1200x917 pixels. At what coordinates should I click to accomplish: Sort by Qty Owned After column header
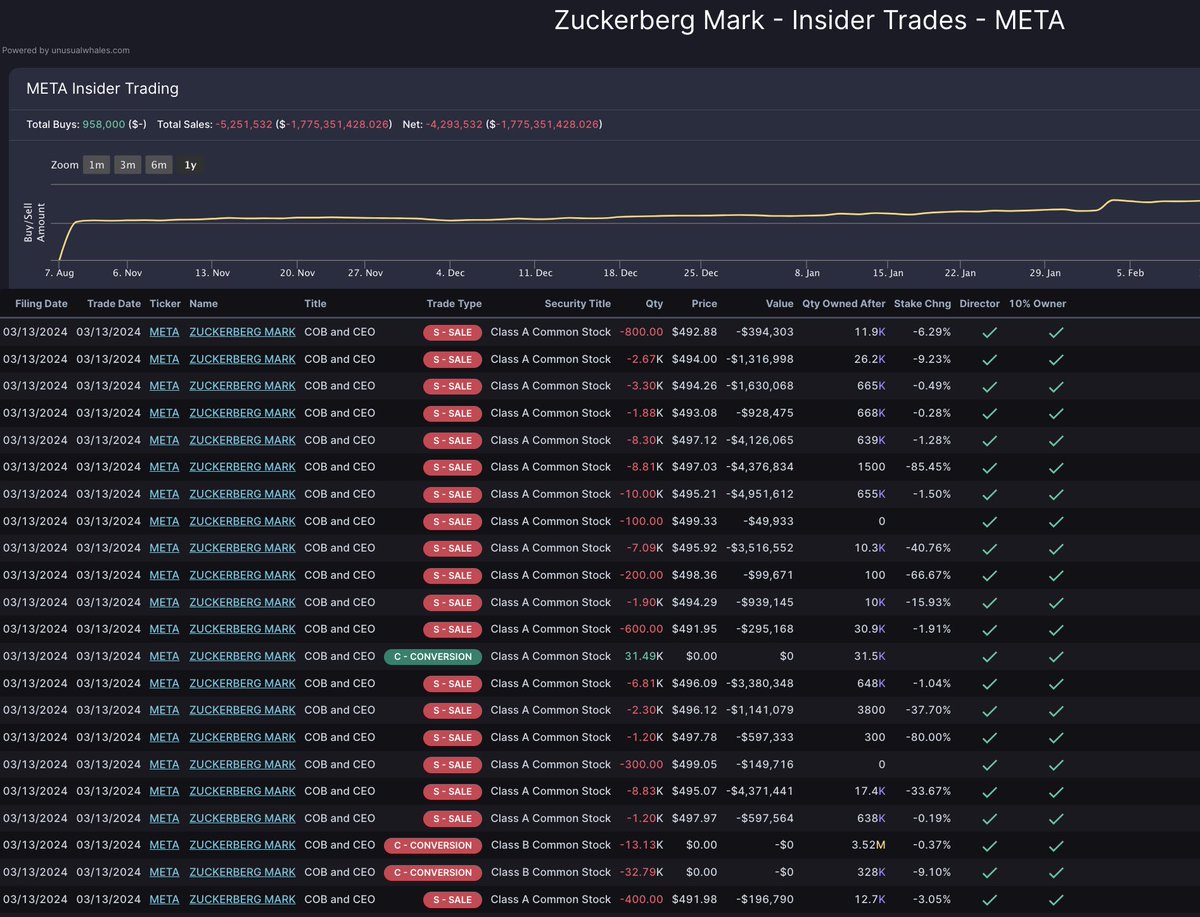coord(844,304)
